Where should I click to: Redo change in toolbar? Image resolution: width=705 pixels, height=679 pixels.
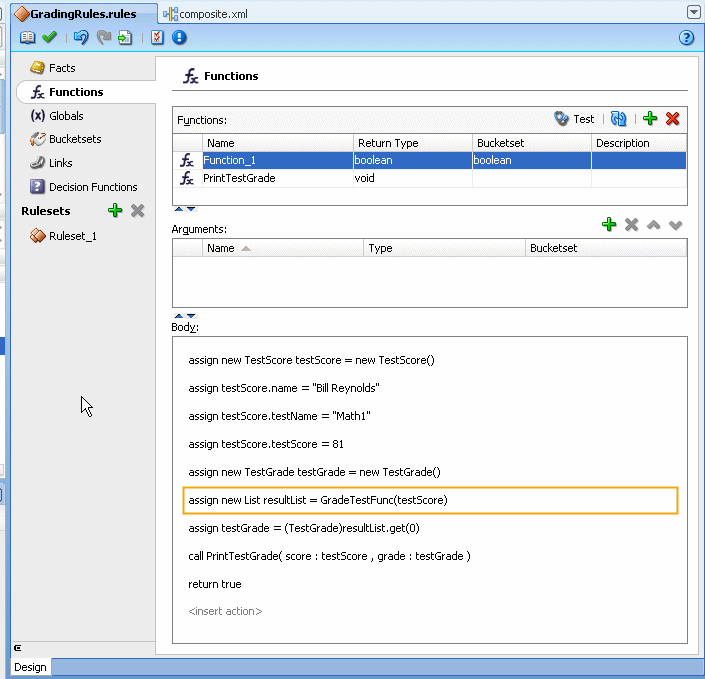point(104,37)
